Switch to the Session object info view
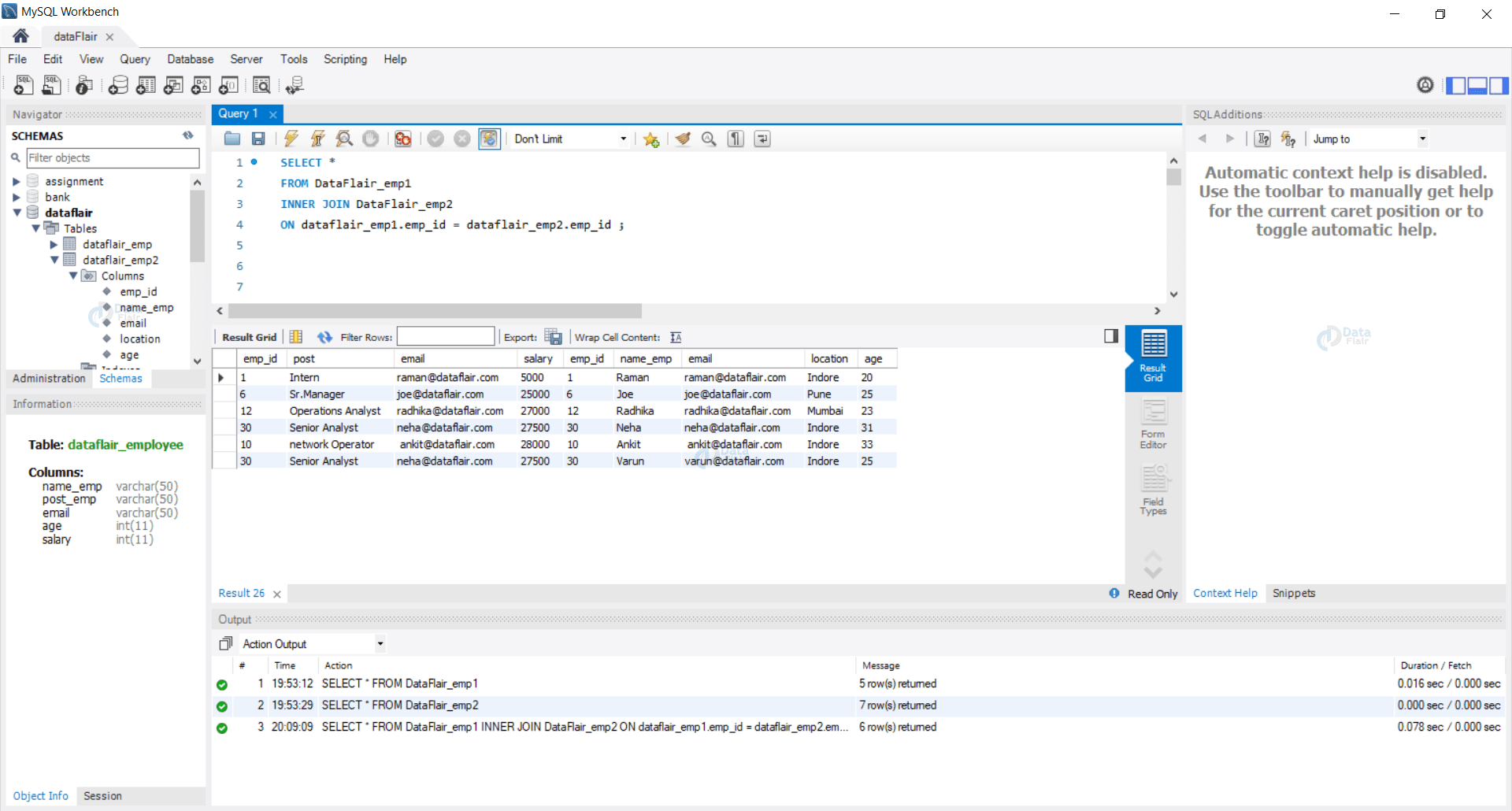The width and height of the screenshot is (1512, 811). [102, 796]
